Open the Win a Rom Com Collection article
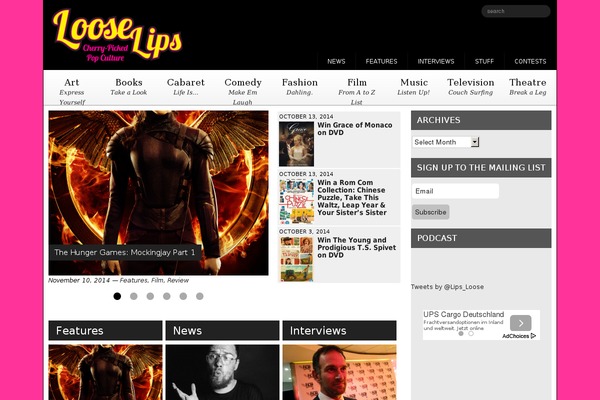The image size is (600, 400). tap(352, 198)
